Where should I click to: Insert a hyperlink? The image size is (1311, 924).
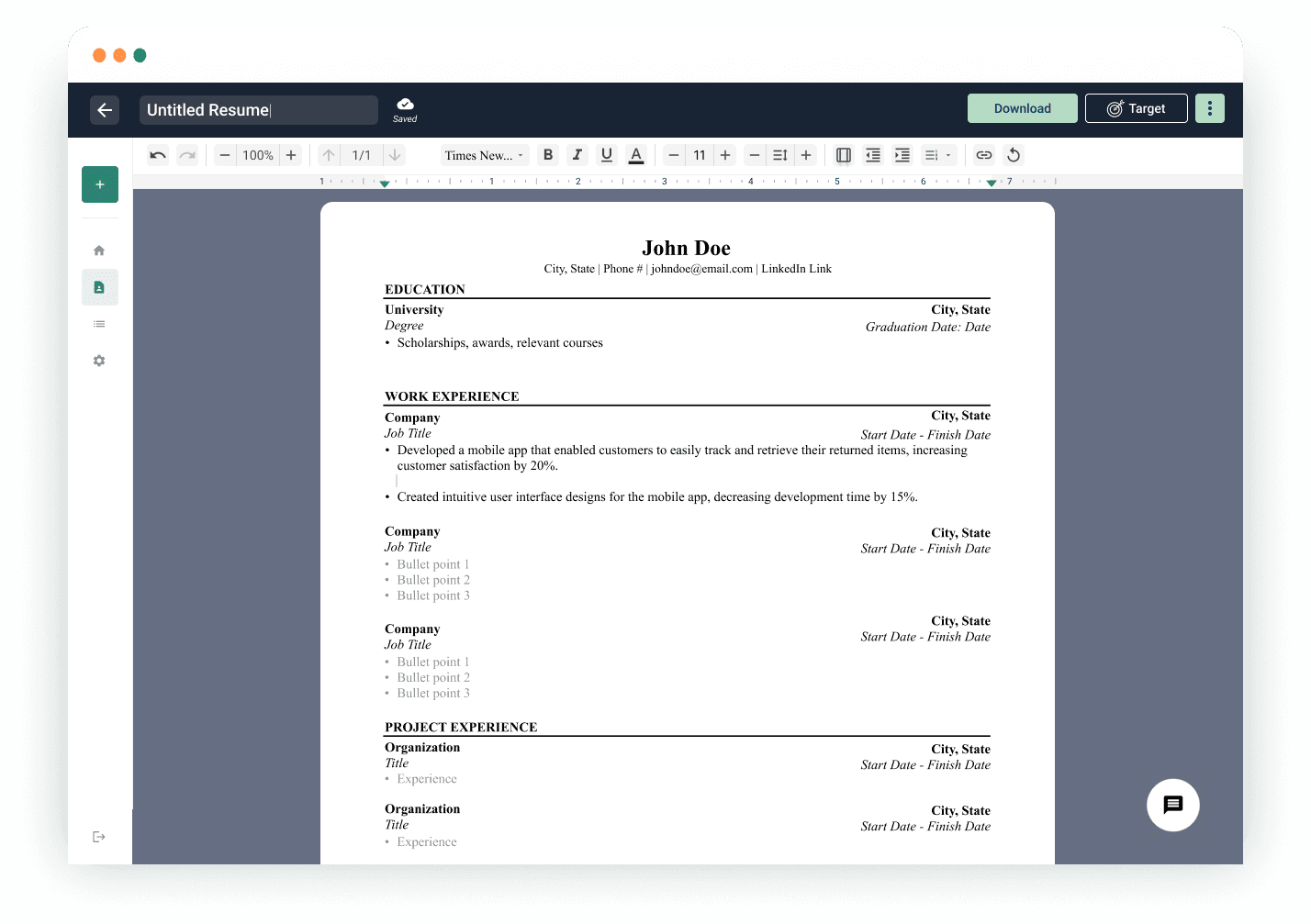[983, 155]
